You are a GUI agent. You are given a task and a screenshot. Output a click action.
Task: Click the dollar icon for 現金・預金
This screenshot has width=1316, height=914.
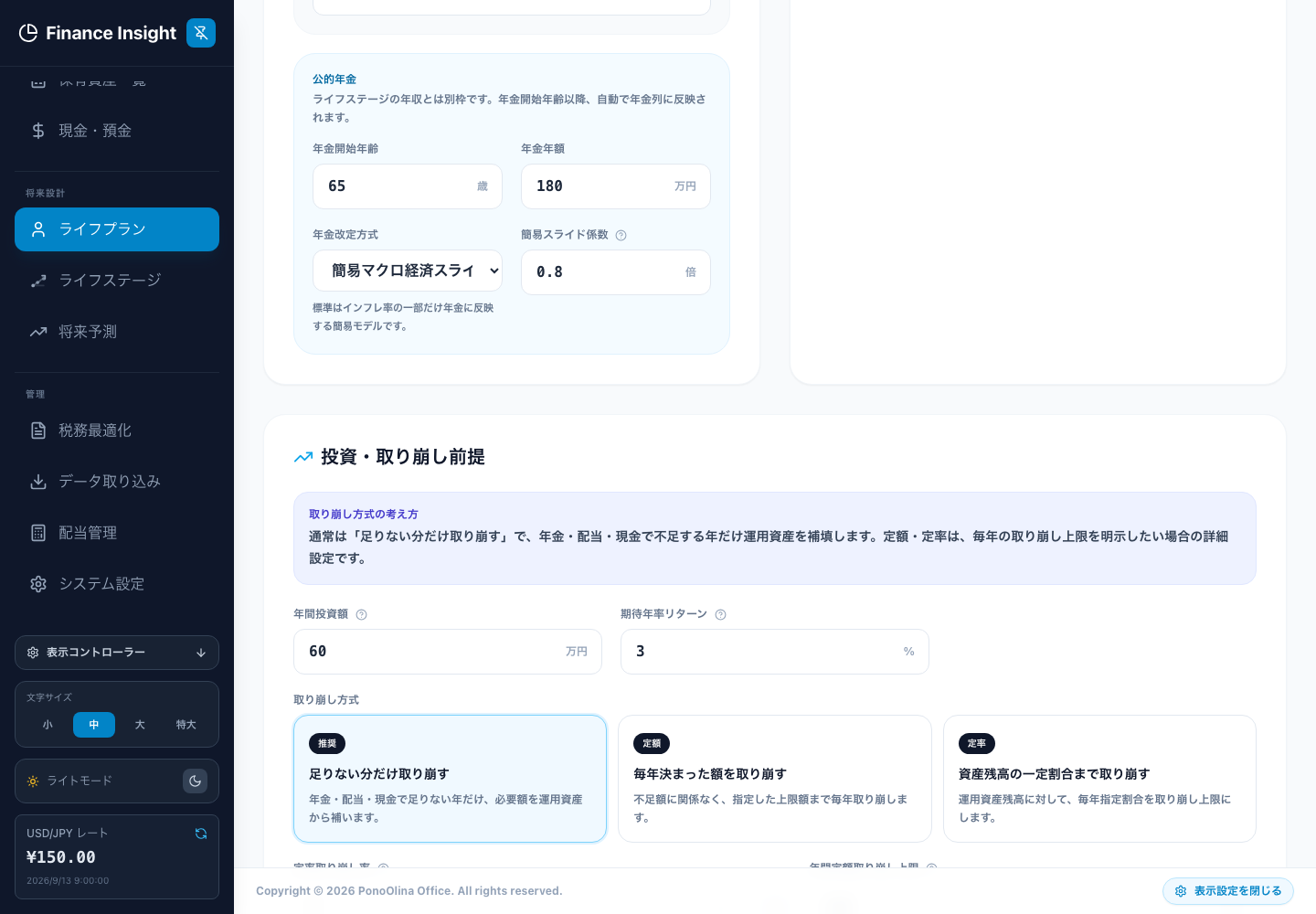[38, 131]
